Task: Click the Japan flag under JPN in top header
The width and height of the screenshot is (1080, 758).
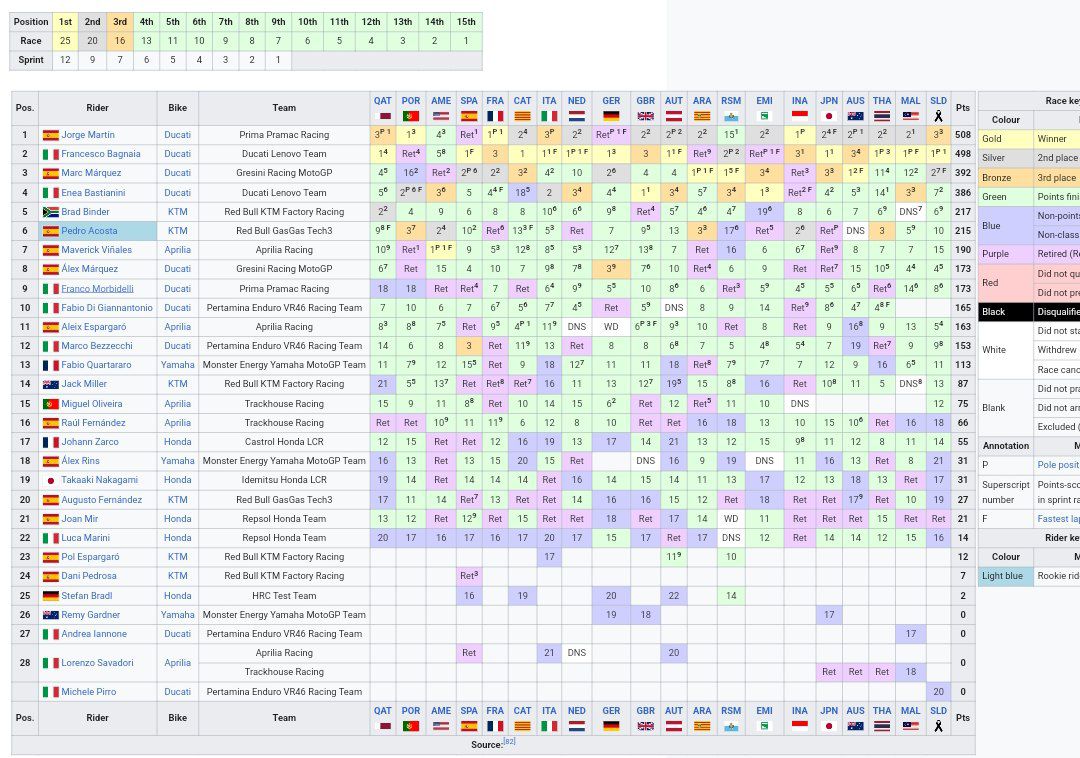Action: 829,116
